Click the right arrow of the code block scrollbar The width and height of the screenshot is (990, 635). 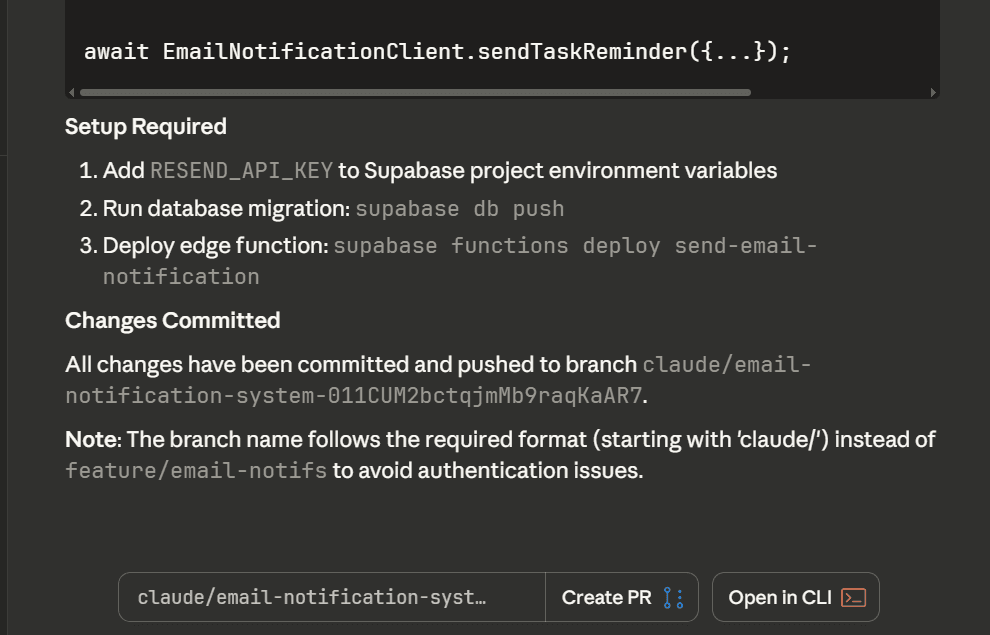coord(931,91)
